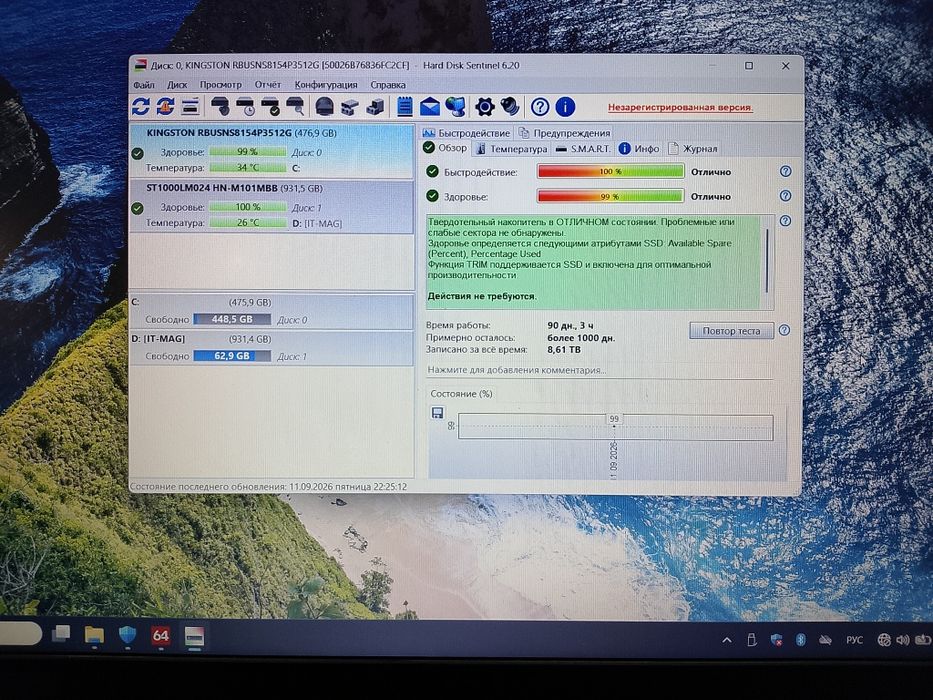Click the Kingston 99 % health bar

[248, 152]
